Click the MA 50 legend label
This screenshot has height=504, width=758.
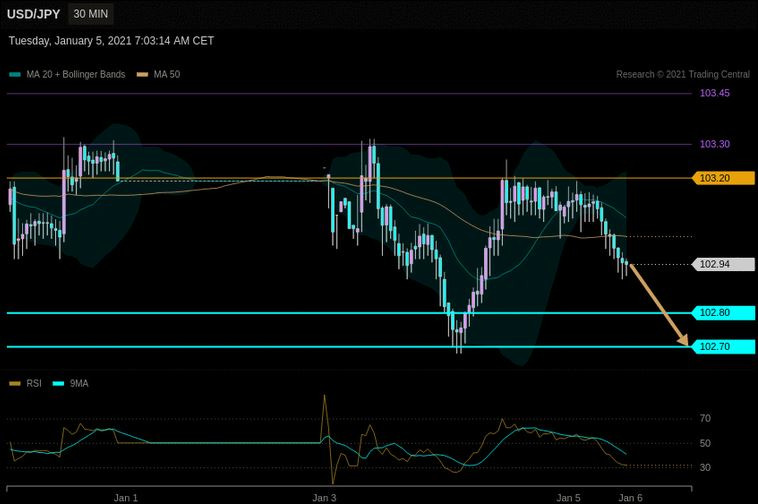coord(167,74)
